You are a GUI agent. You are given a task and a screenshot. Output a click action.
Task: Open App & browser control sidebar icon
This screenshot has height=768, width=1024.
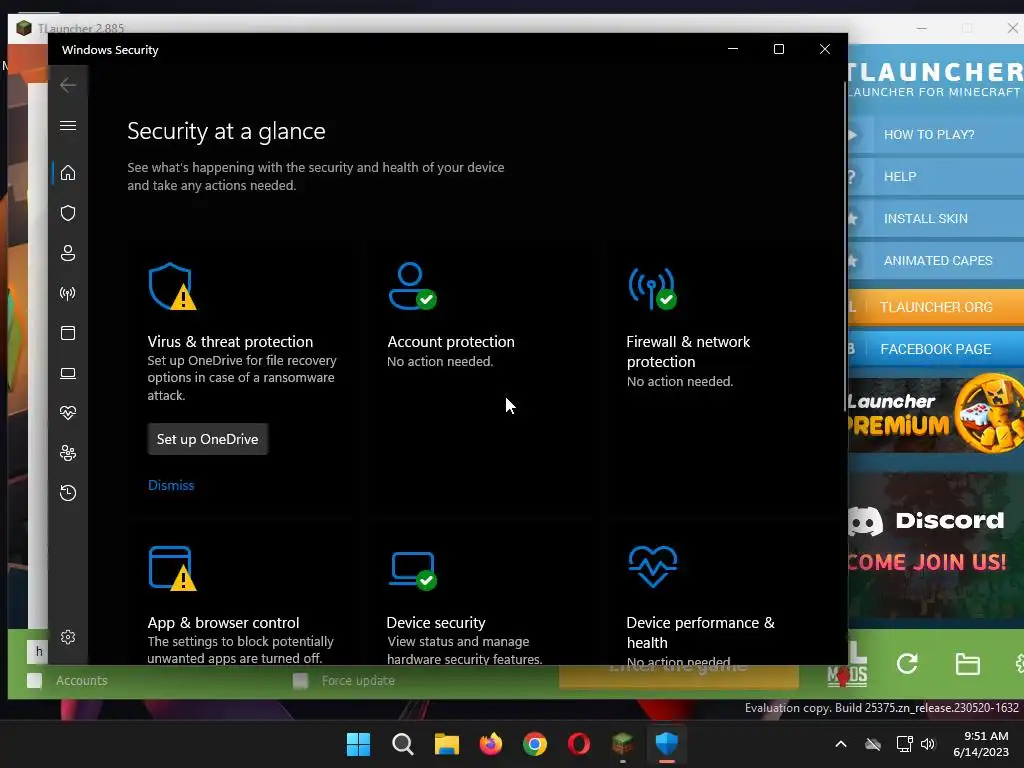click(68, 333)
